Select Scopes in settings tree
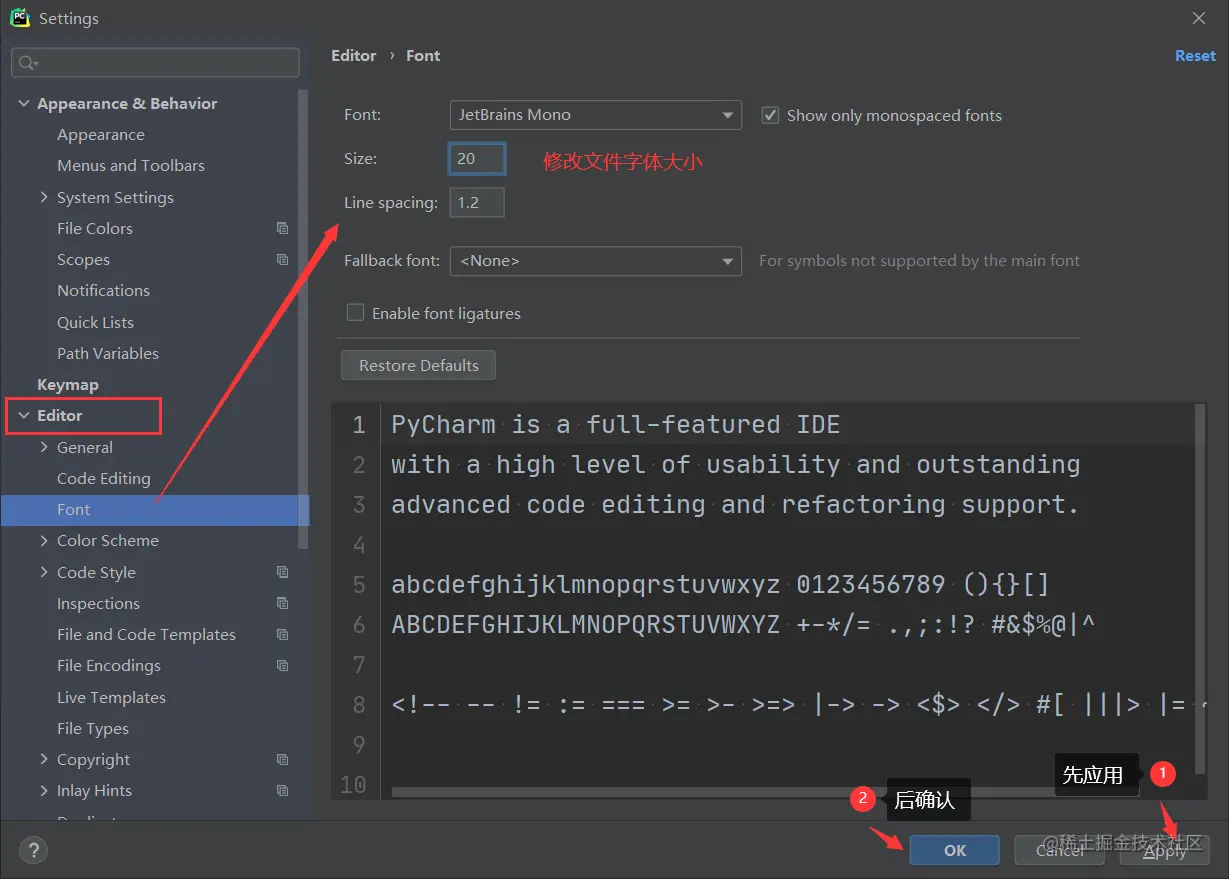This screenshot has height=879, width=1229. click(x=83, y=259)
